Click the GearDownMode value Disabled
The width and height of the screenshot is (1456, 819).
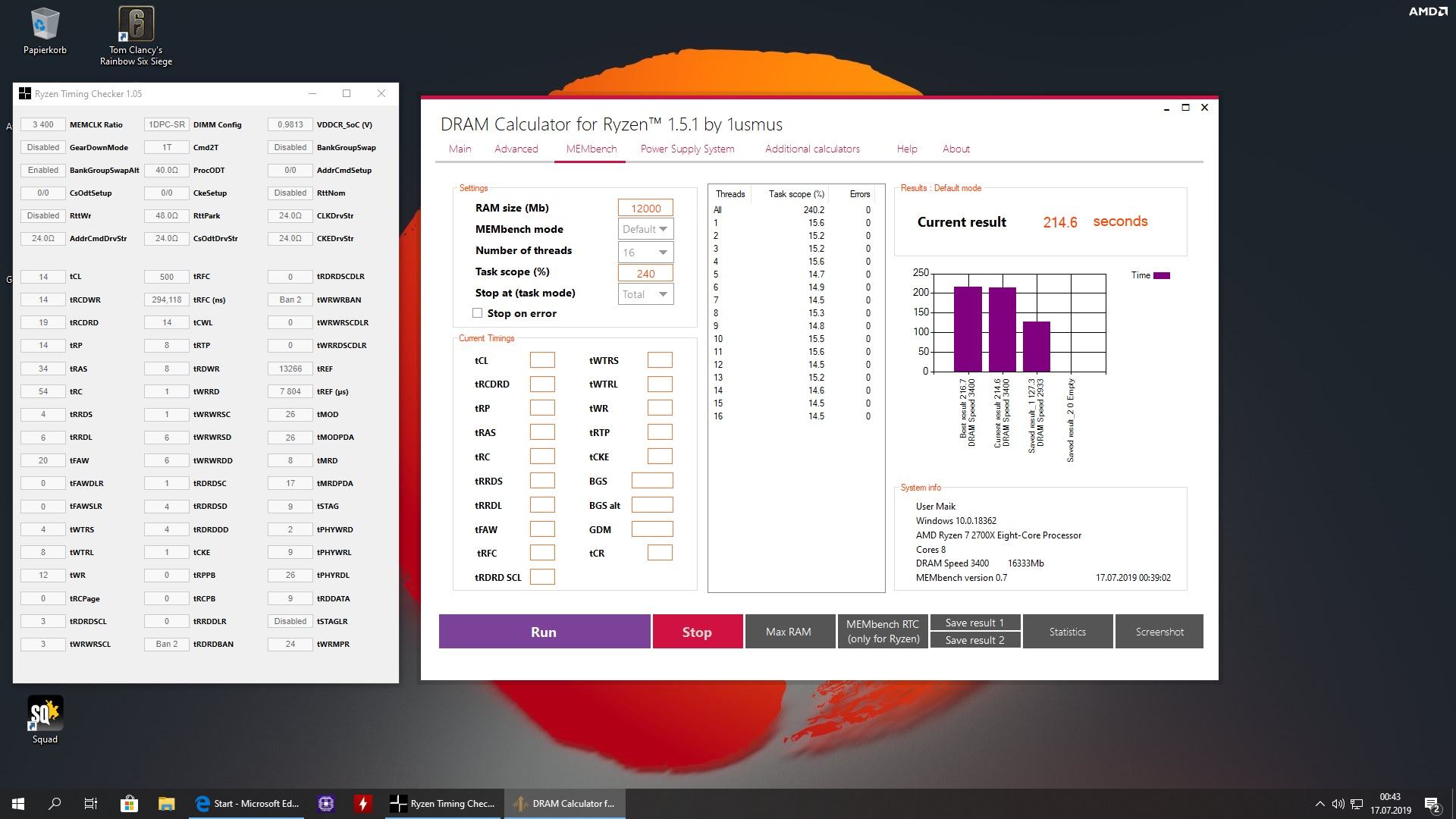click(x=43, y=147)
